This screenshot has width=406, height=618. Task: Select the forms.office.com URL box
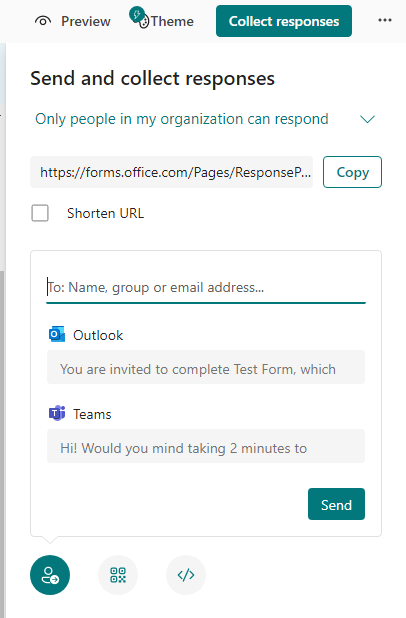(x=171, y=172)
